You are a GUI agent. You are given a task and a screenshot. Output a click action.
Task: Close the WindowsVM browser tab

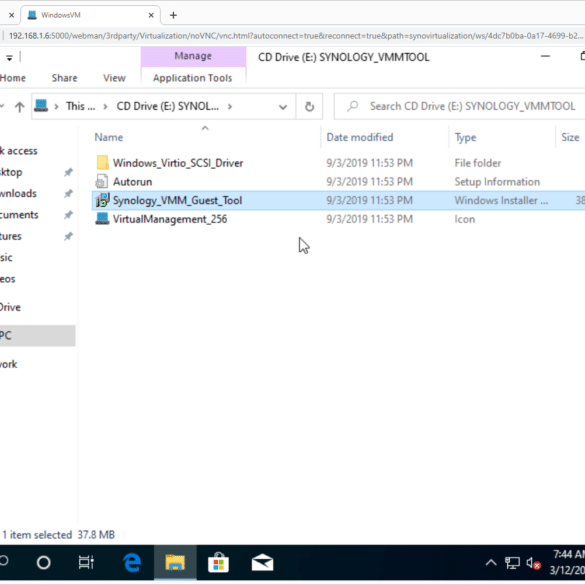pyautogui.click(x=151, y=15)
